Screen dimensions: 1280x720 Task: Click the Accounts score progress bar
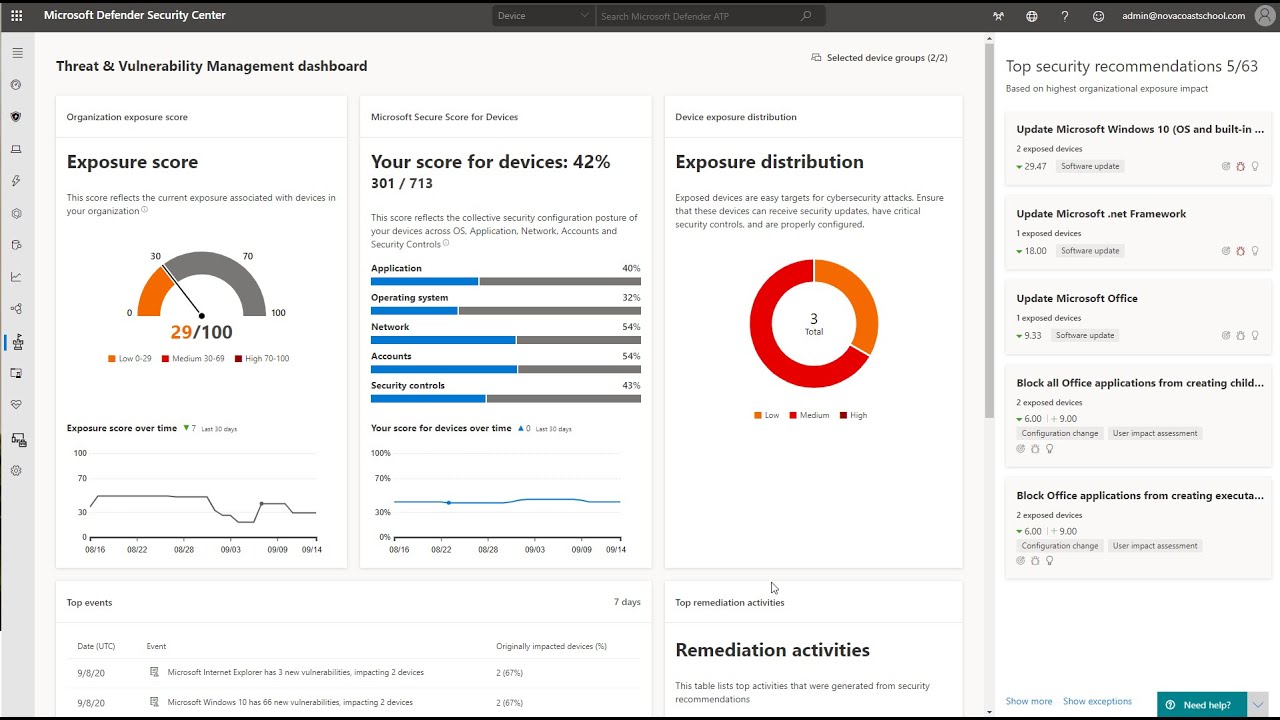pyautogui.click(x=506, y=369)
